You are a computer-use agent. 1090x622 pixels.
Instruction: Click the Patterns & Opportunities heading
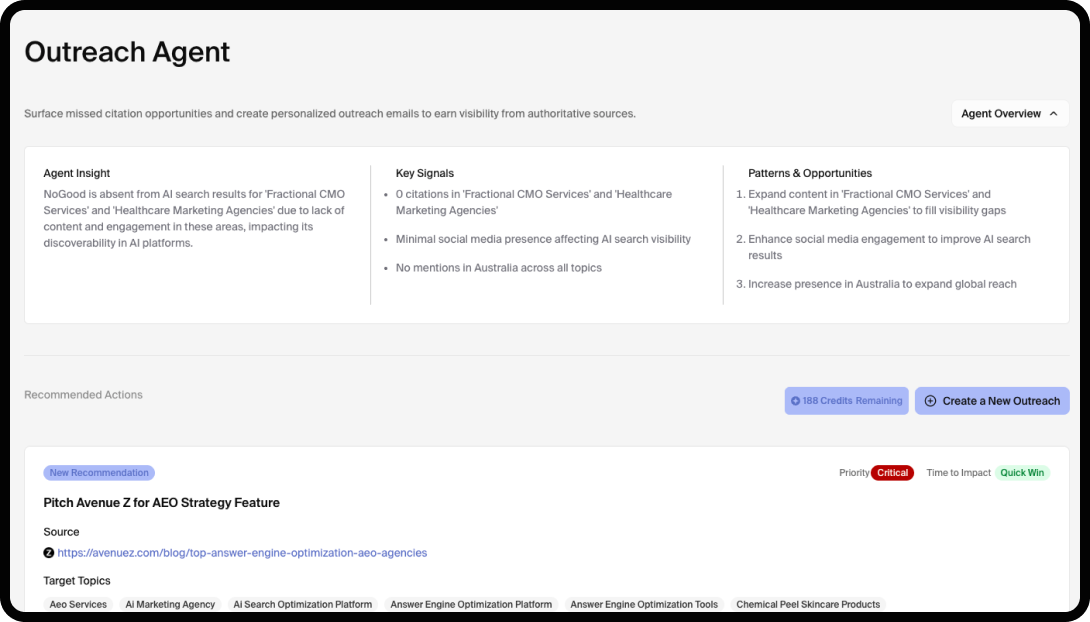(x=810, y=173)
